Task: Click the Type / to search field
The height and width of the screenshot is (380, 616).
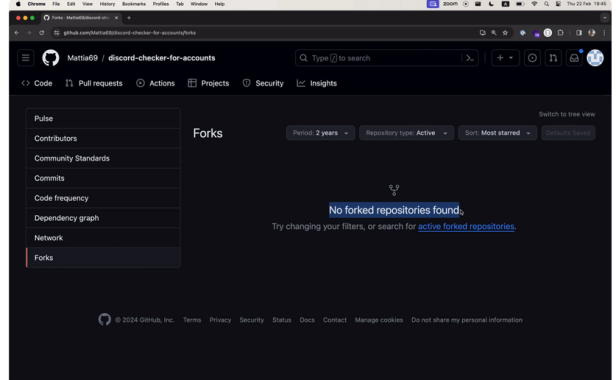Action: (387, 58)
